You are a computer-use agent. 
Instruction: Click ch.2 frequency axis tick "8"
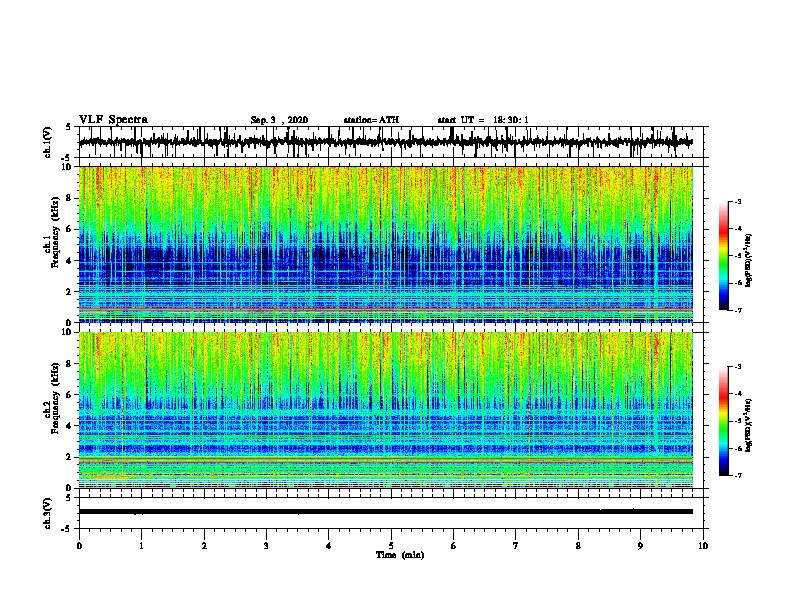point(70,364)
